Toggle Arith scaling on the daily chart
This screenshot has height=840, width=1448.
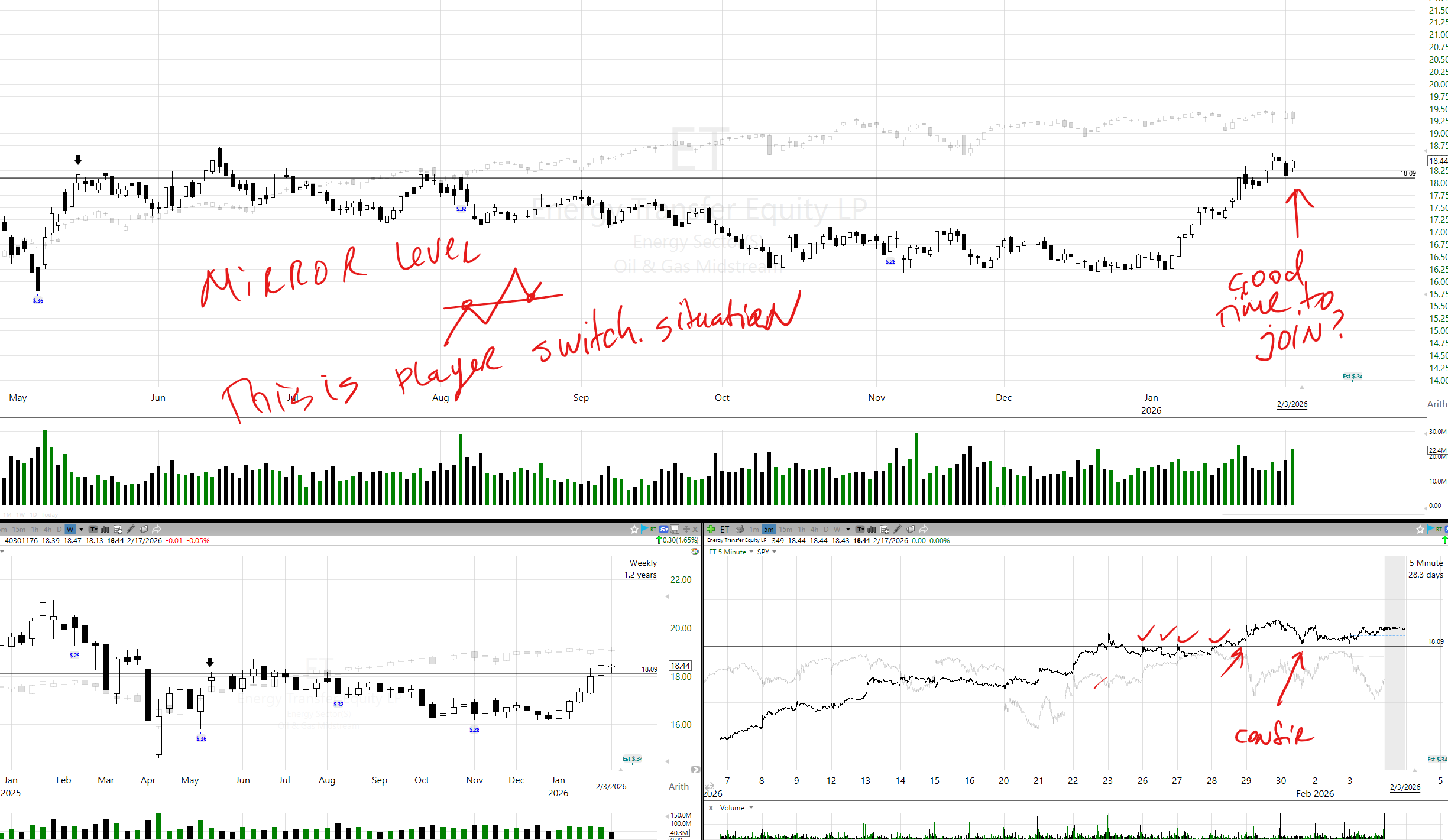(1436, 404)
